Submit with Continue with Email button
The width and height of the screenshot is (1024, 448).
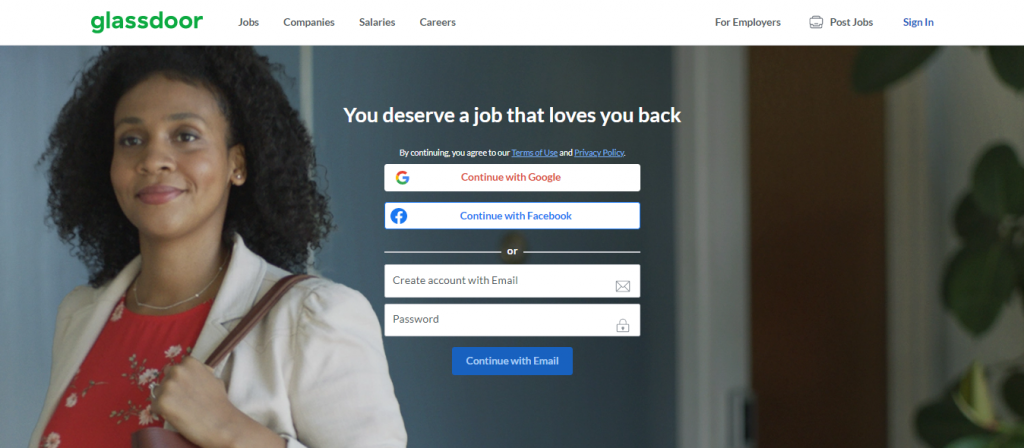pos(512,361)
